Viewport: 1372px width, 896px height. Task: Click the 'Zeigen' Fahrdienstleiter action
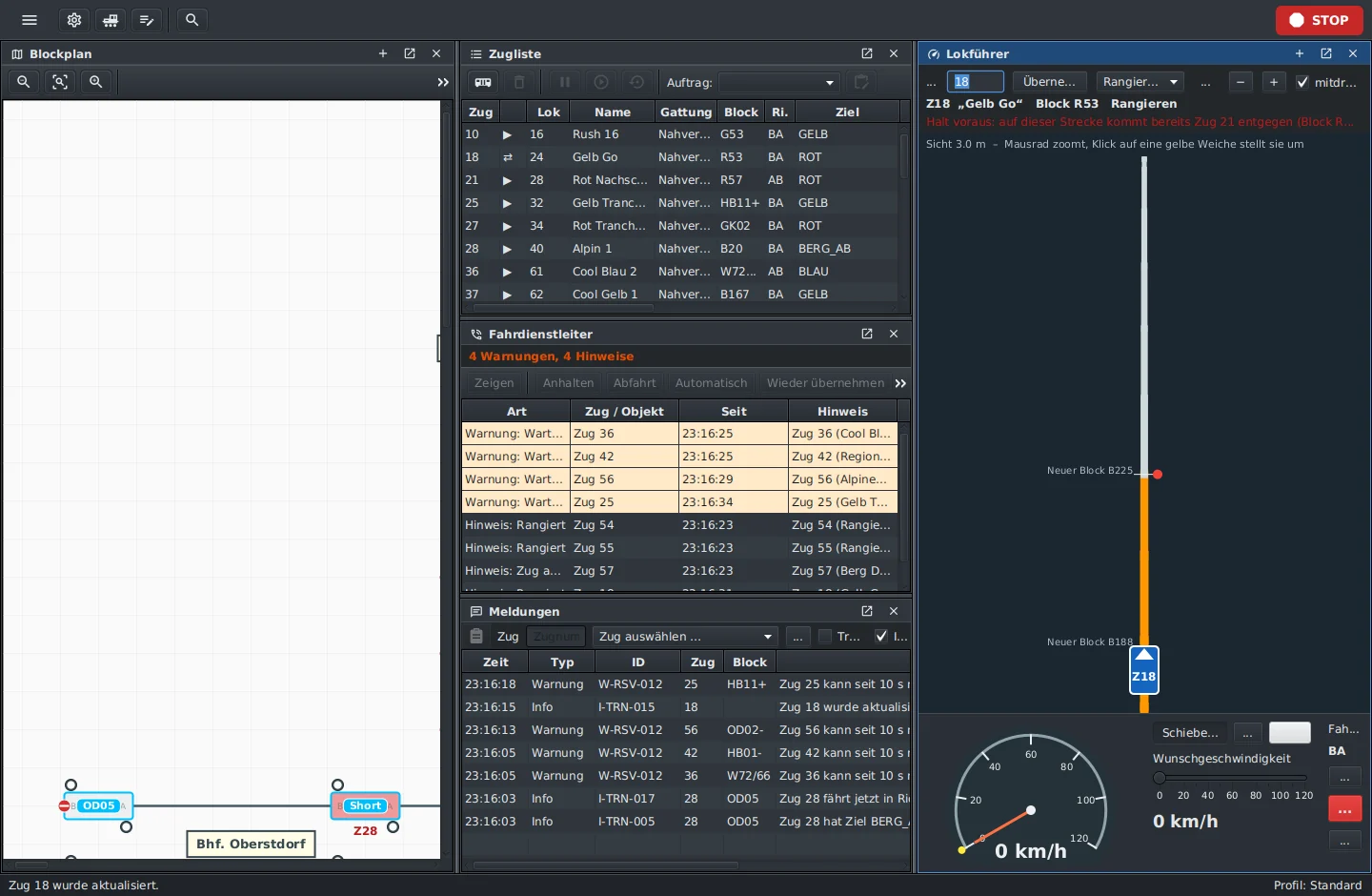pyautogui.click(x=494, y=383)
